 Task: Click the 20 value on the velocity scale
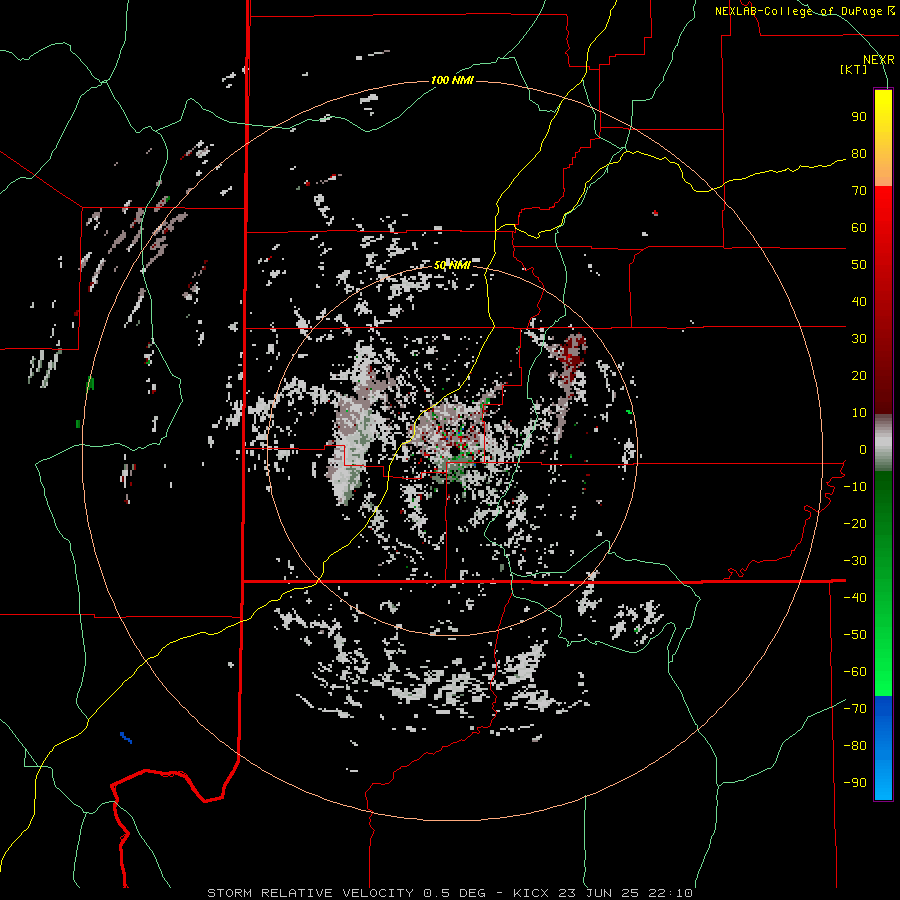pyautogui.click(x=859, y=376)
